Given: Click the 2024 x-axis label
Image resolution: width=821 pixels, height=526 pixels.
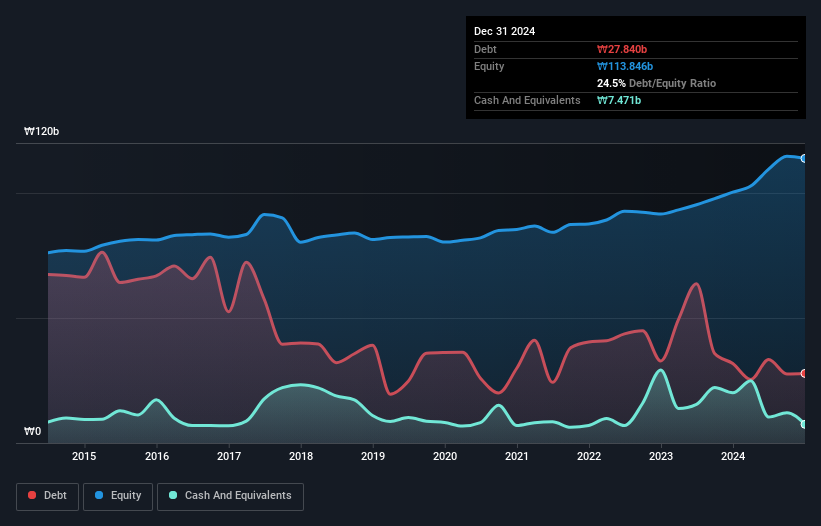Looking at the screenshot, I should pyautogui.click(x=733, y=456).
